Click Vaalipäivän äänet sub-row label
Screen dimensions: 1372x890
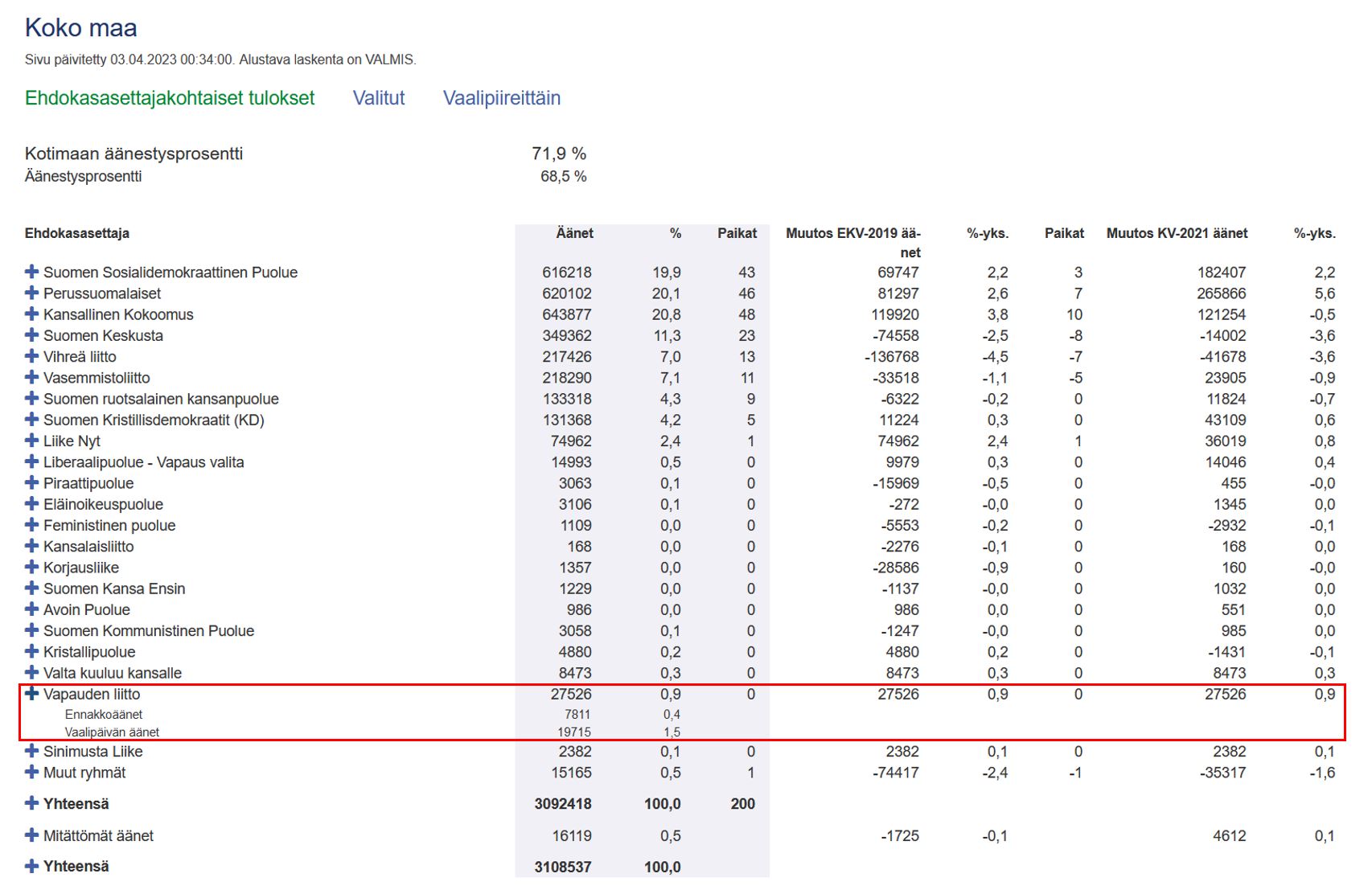click(x=112, y=732)
